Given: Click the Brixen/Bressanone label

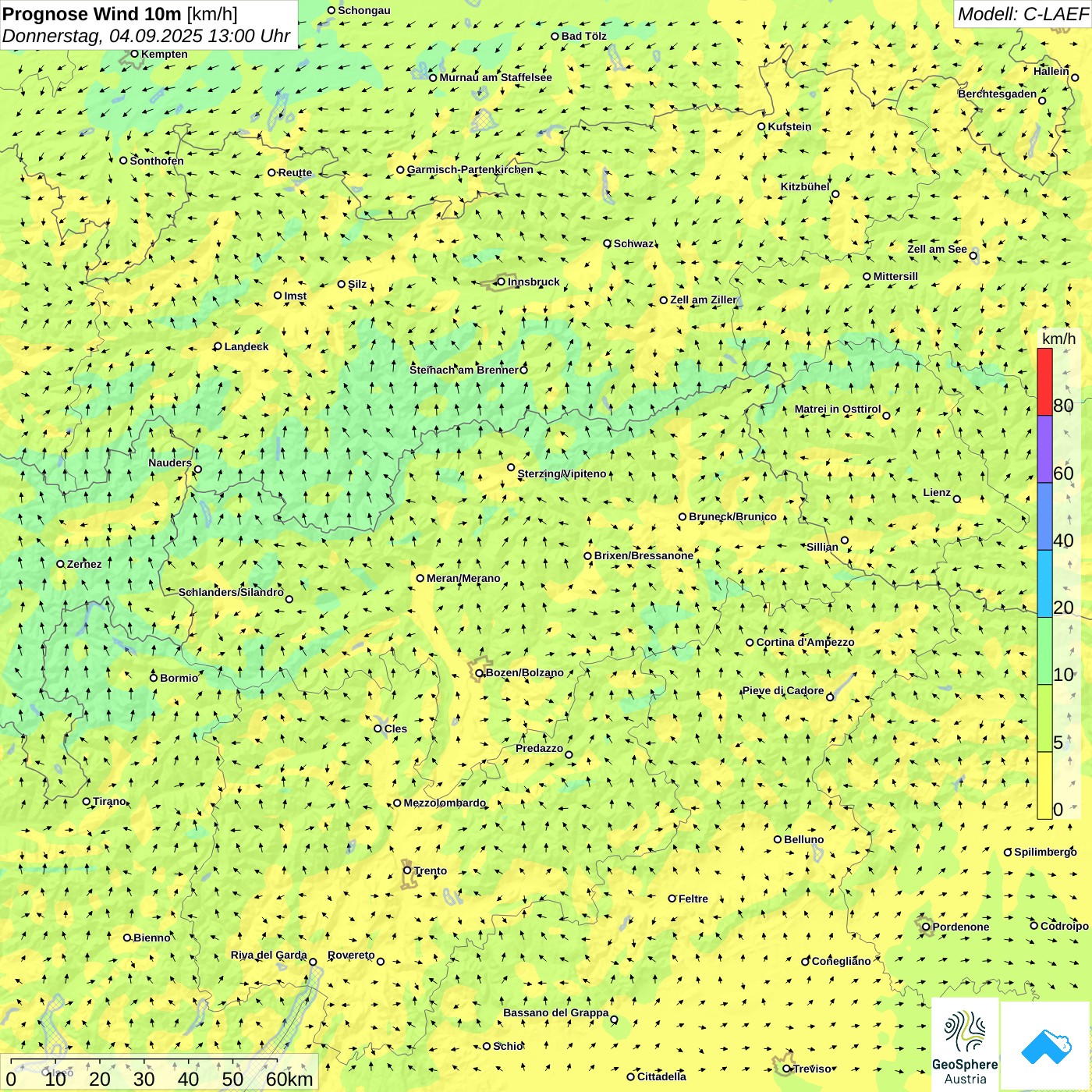Looking at the screenshot, I should point(643,555).
